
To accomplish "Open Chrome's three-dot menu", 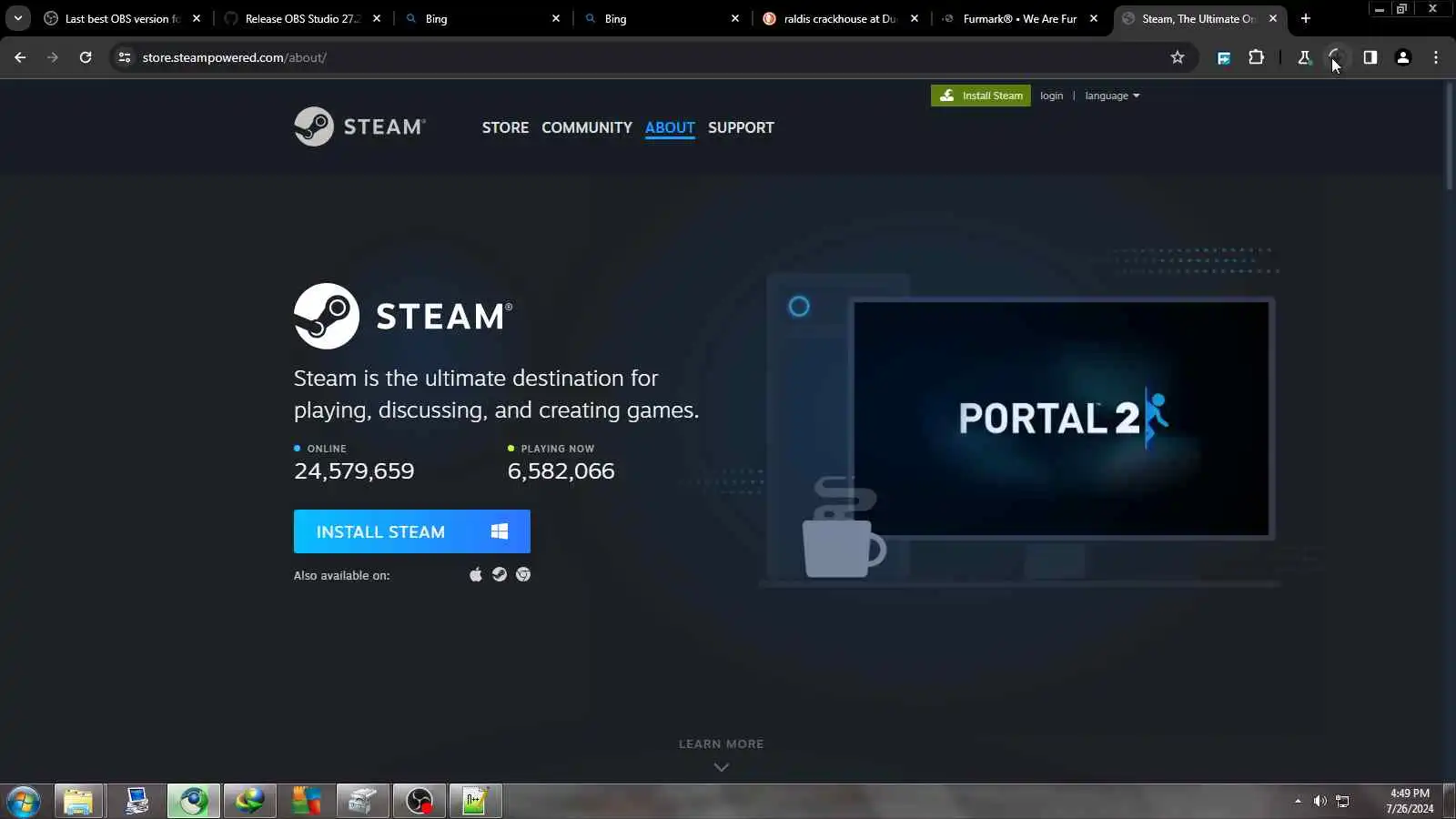I will coord(1436,57).
